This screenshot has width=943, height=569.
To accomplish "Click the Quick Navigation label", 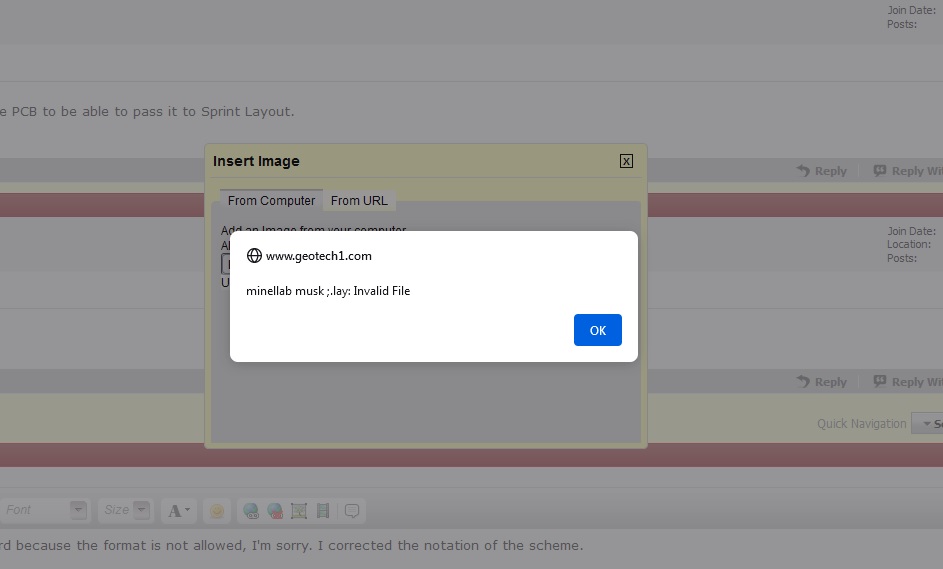I will 861,423.
